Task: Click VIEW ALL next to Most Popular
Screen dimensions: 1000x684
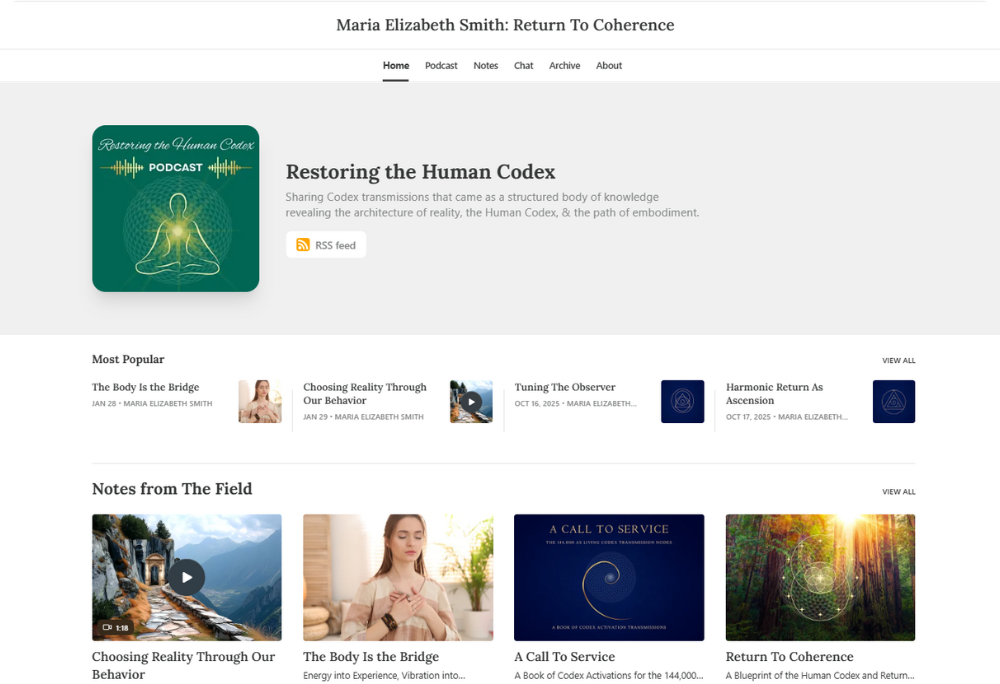Action: click(896, 360)
